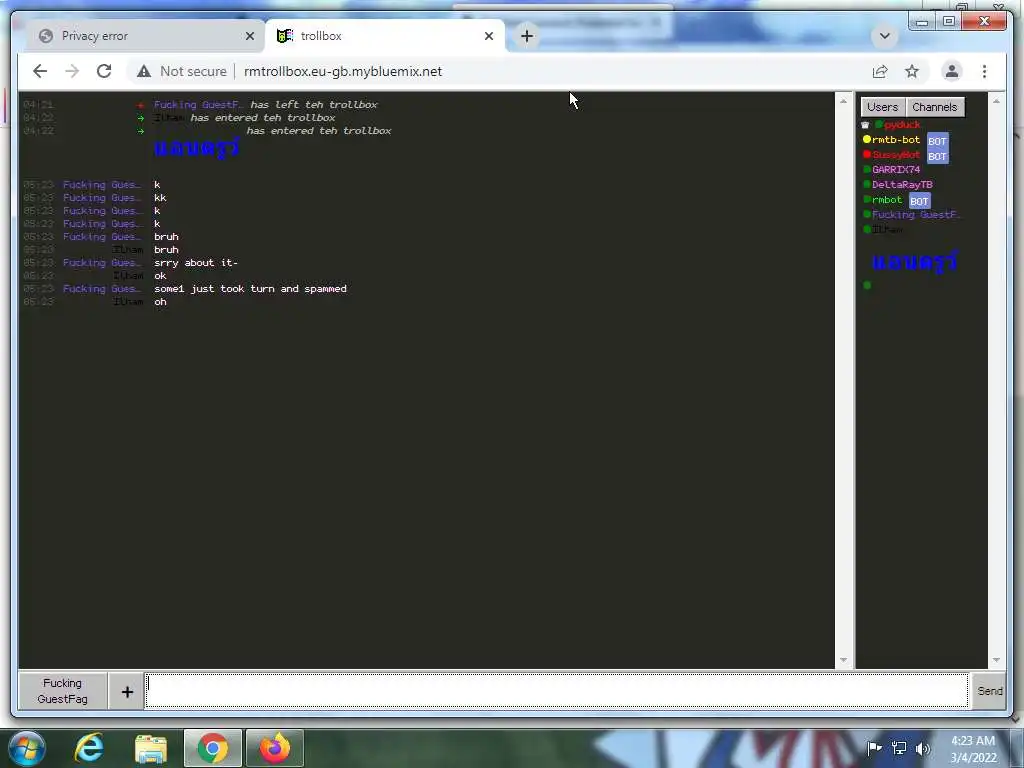Click the 'has left teh trollbox' notice
The image size is (1024, 768).
coord(313,104)
